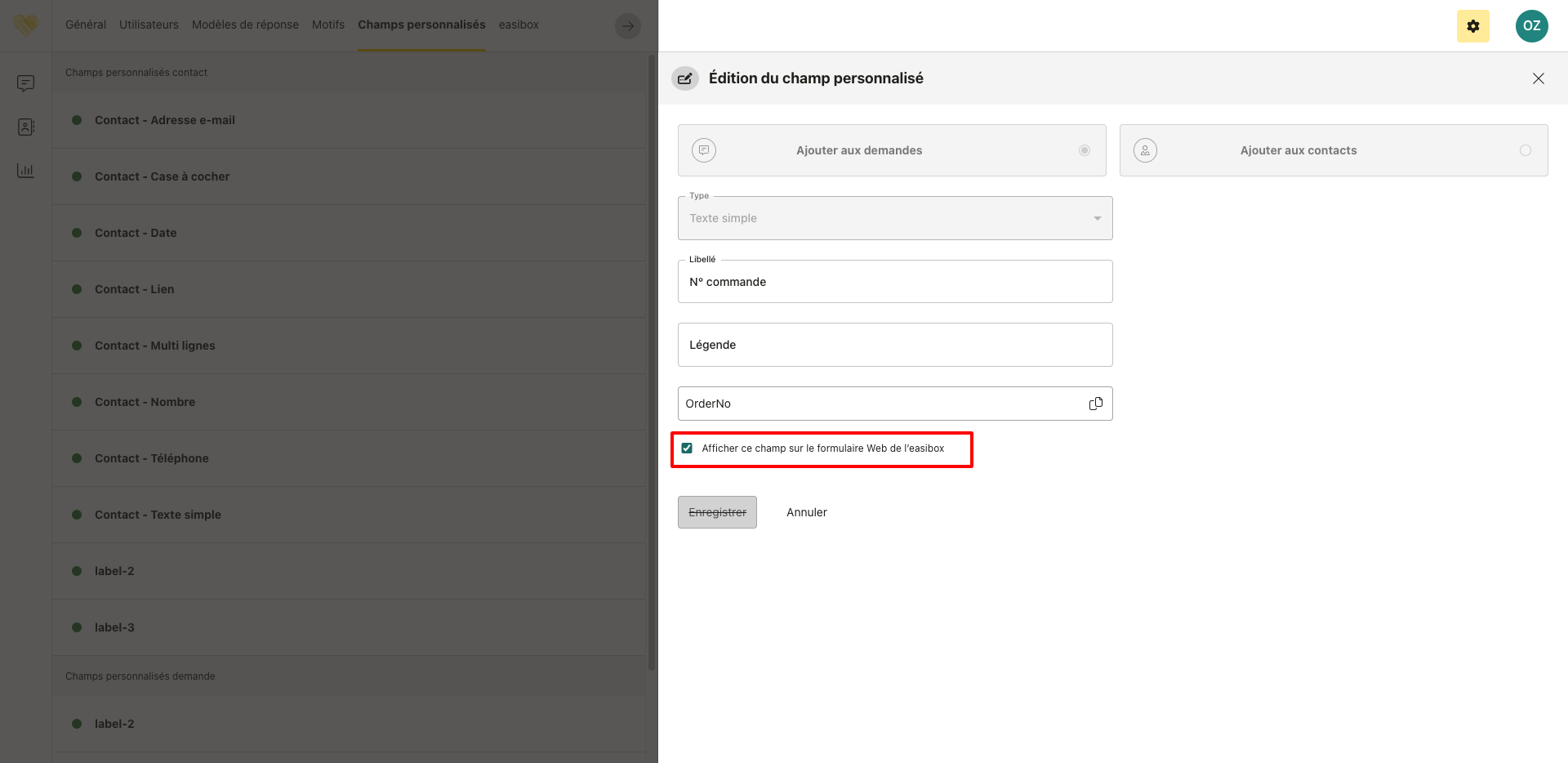Click the heart logo in top-left corner
Viewport: 1568px width, 763px height.
(26, 25)
